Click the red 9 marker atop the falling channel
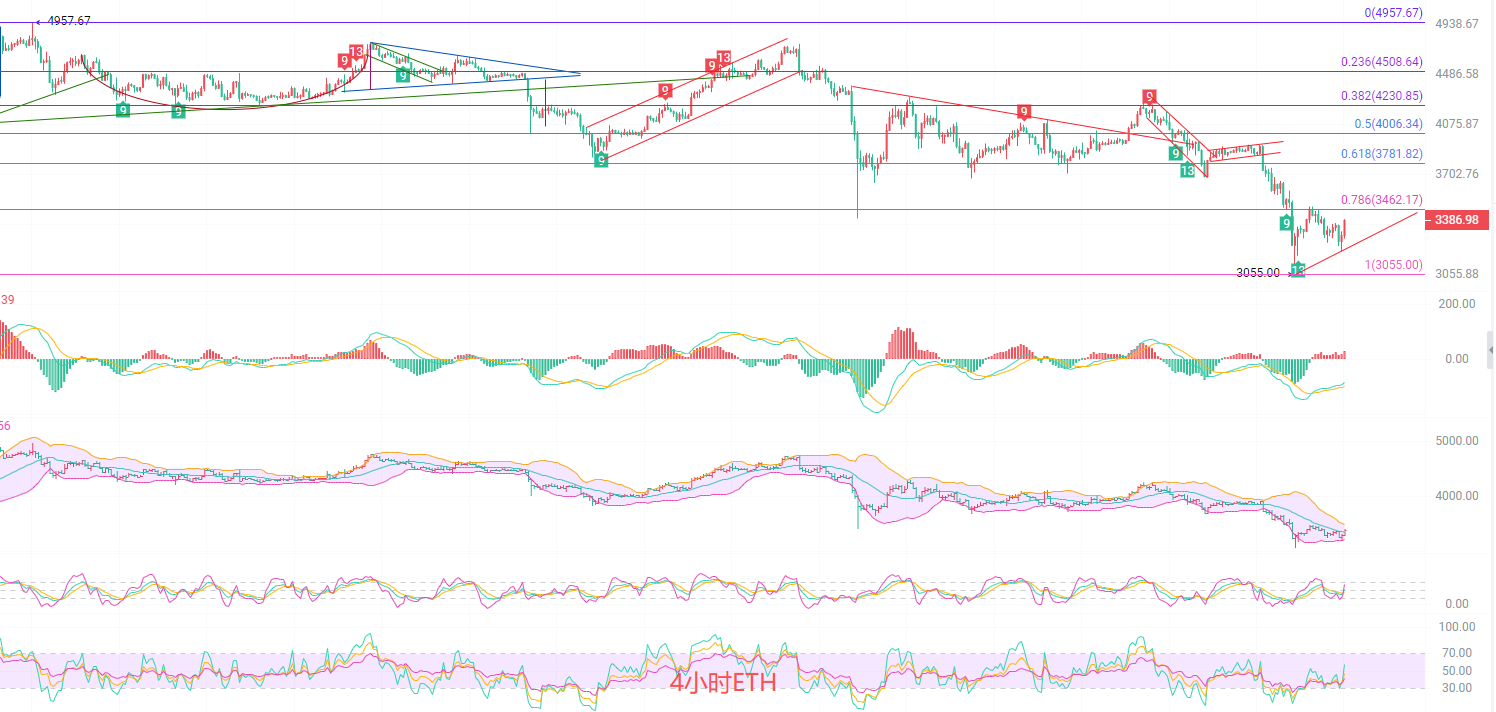1496x712 pixels. click(x=1150, y=97)
